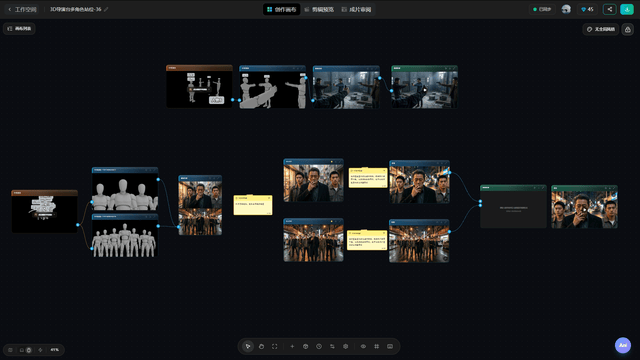
Task: Click input port of the stacked two-image node
Action: pos(178,227)
